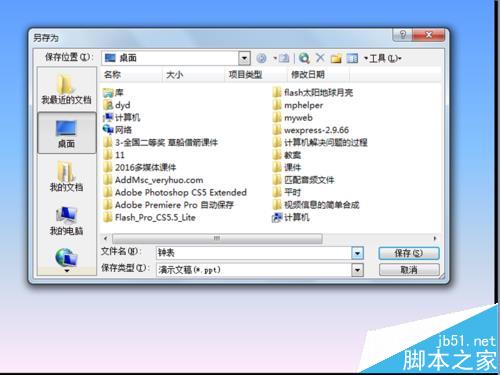Click the 取消 button
Screen dimensions: 500x375
pyautogui.click(x=409, y=270)
